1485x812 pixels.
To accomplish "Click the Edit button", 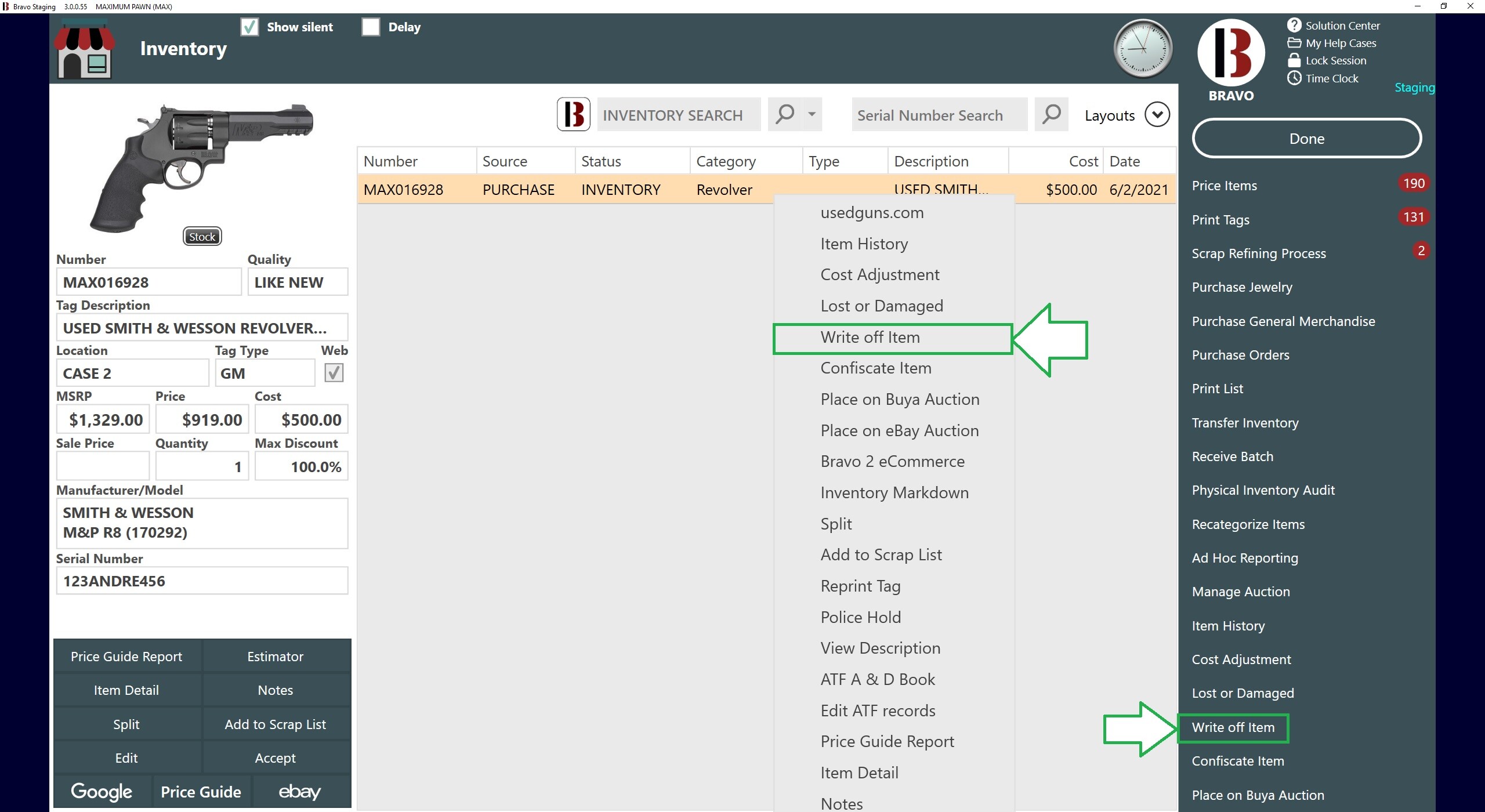I will click(x=126, y=758).
